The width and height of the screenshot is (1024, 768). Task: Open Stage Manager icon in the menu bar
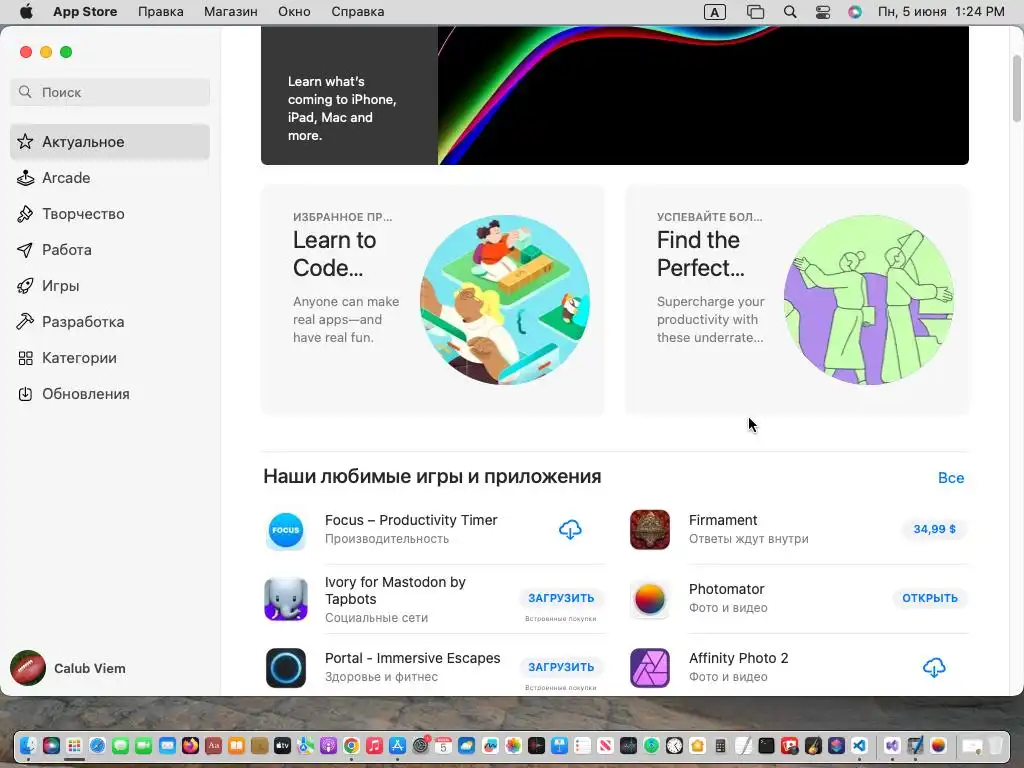pyautogui.click(x=756, y=12)
